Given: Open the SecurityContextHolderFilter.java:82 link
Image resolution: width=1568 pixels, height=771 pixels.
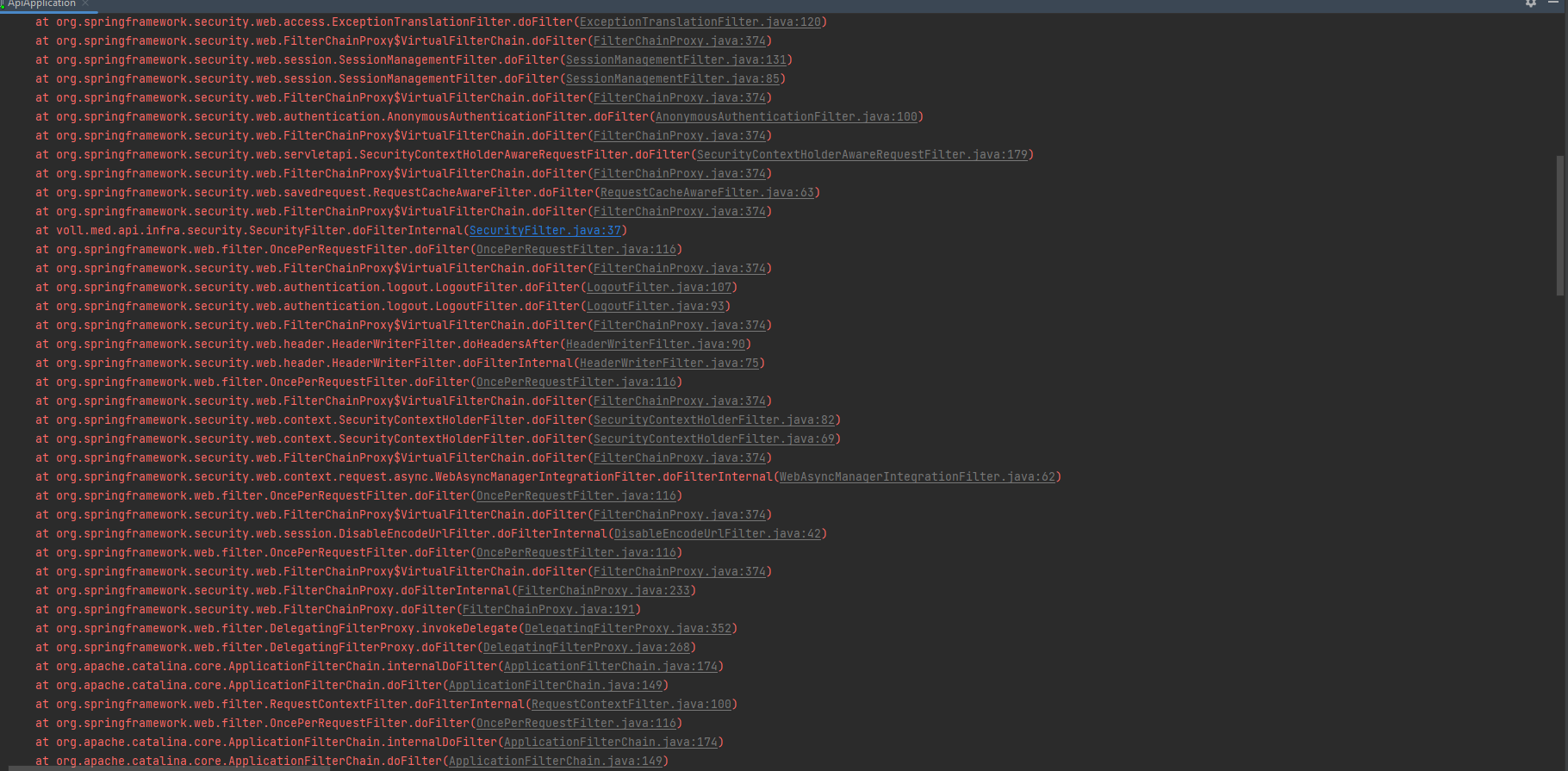Looking at the screenshot, I should click(x=714, y=420).
